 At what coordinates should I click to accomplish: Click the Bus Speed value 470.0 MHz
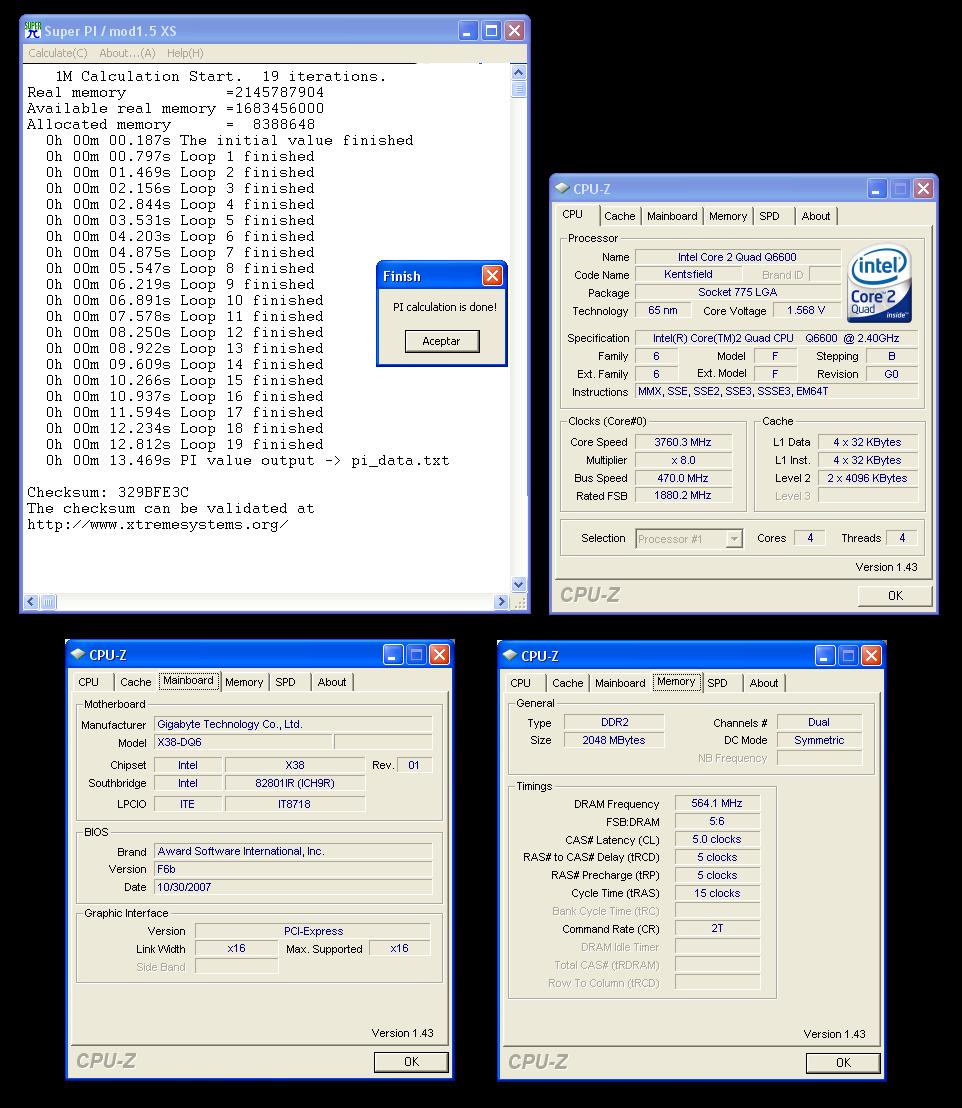tap(683, 478)
